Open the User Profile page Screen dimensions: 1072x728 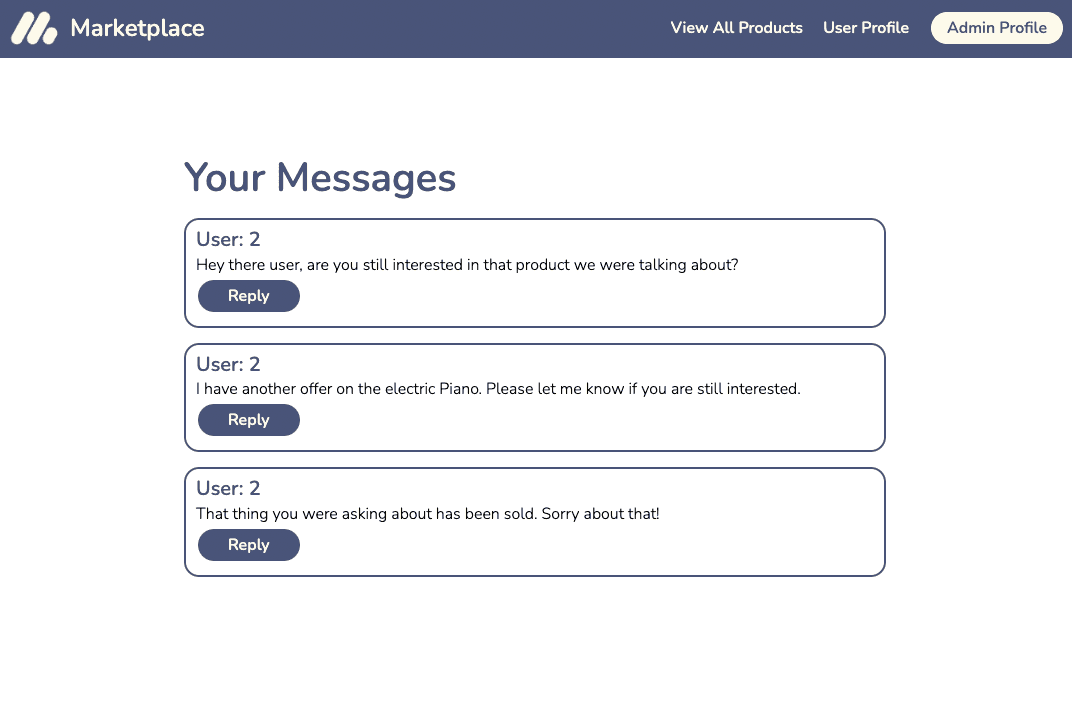coord(866,28)
